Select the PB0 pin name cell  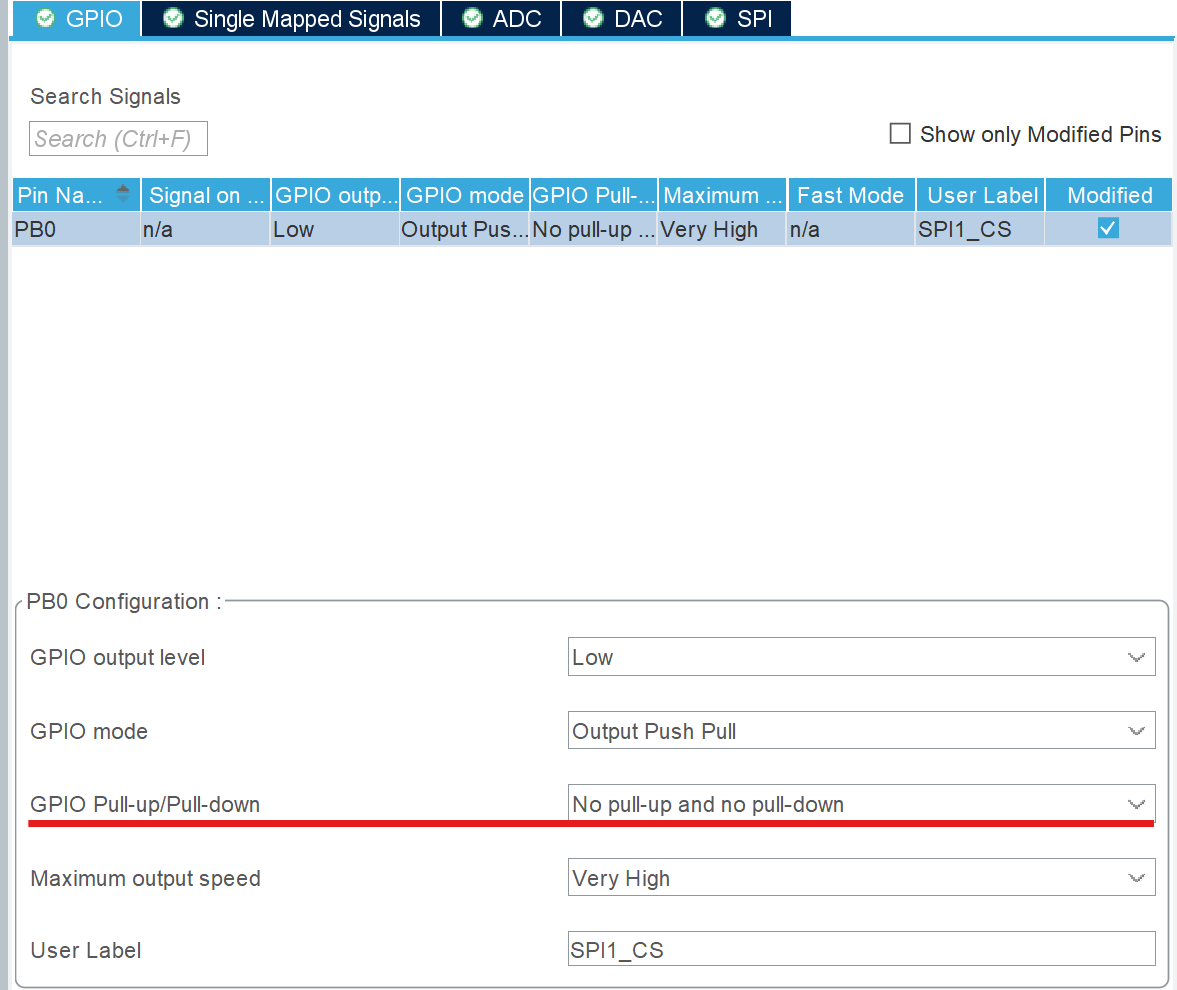76,229
